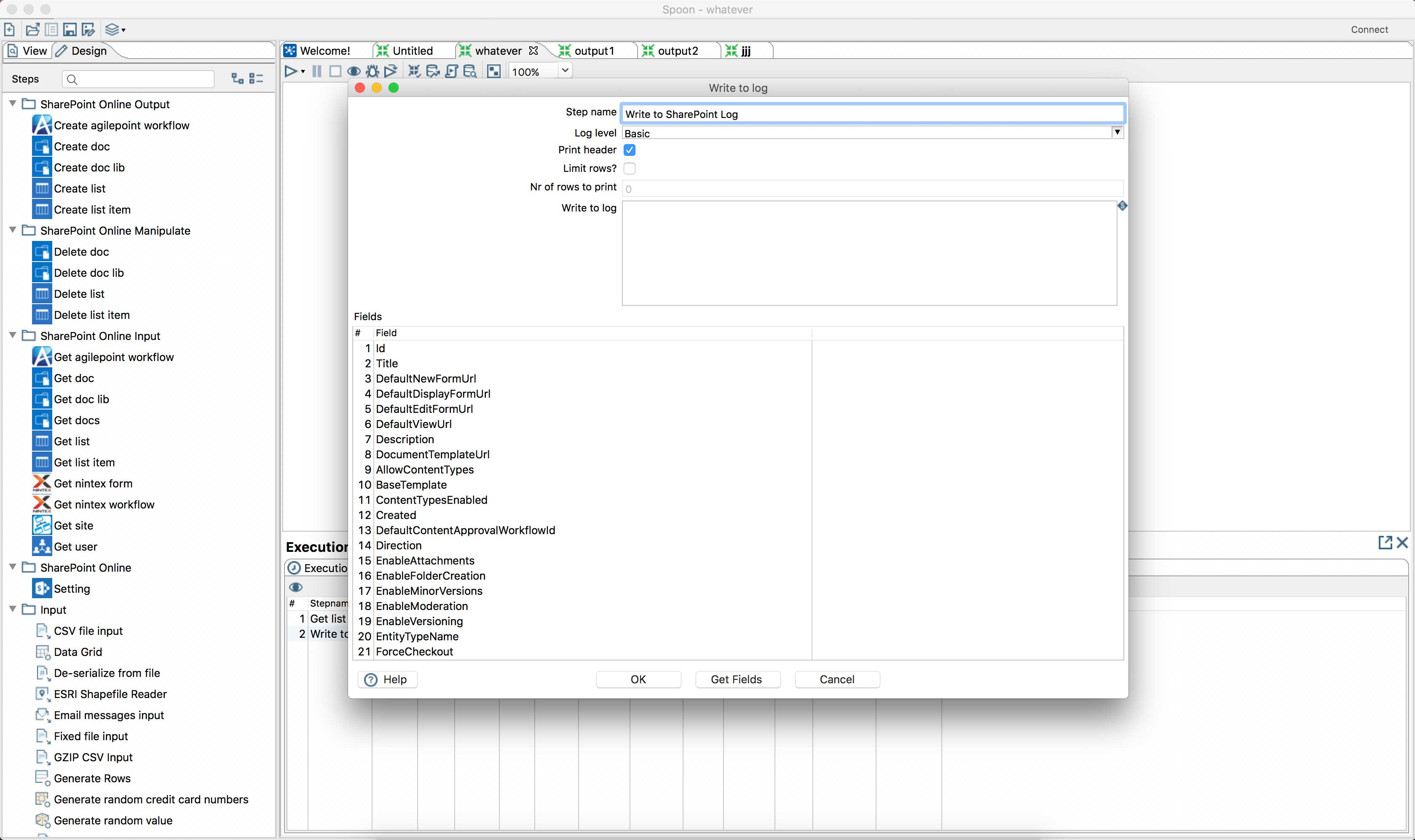Viewport: 1415px width, 840px height.
Task: Explore the database from the toolbar
Action: [470, 71]
